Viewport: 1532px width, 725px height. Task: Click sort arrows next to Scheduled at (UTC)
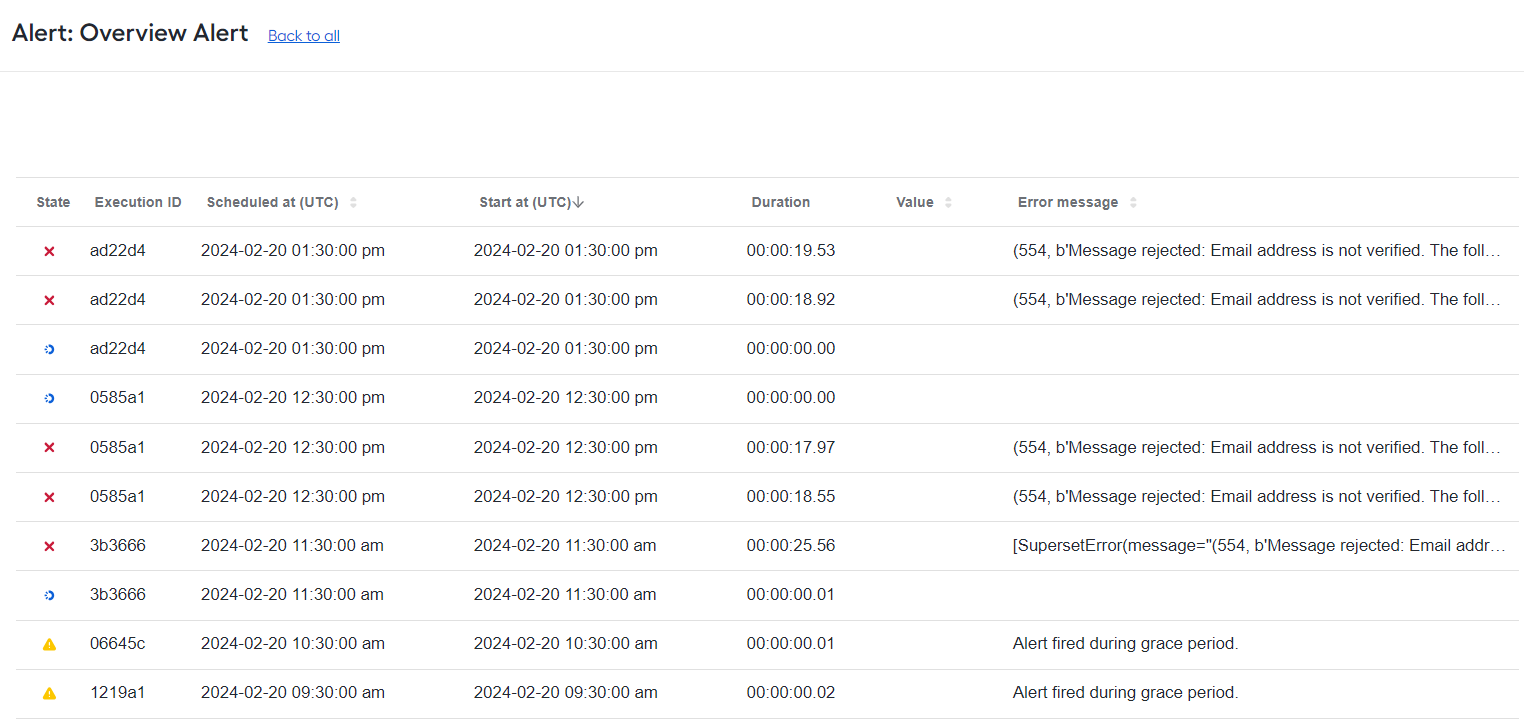tap(353, 203)
